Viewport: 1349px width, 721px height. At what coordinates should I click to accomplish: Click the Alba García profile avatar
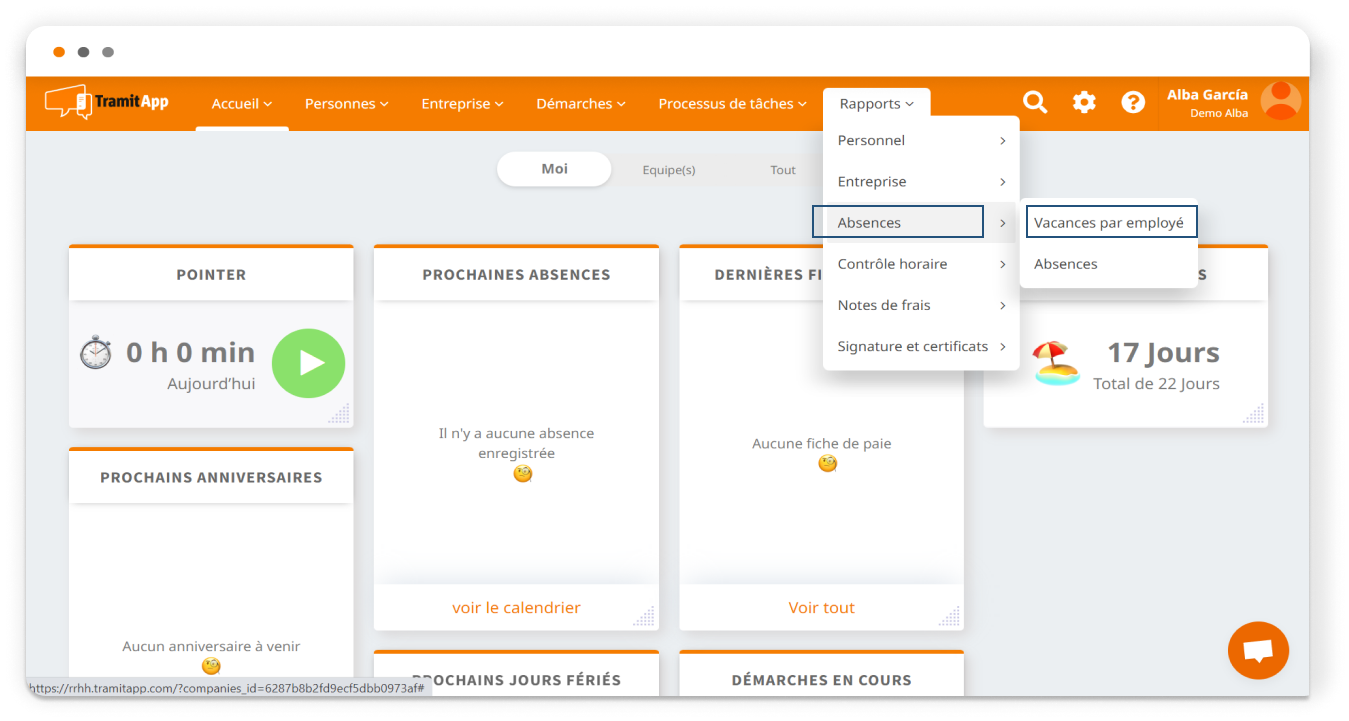[1280, 102]
